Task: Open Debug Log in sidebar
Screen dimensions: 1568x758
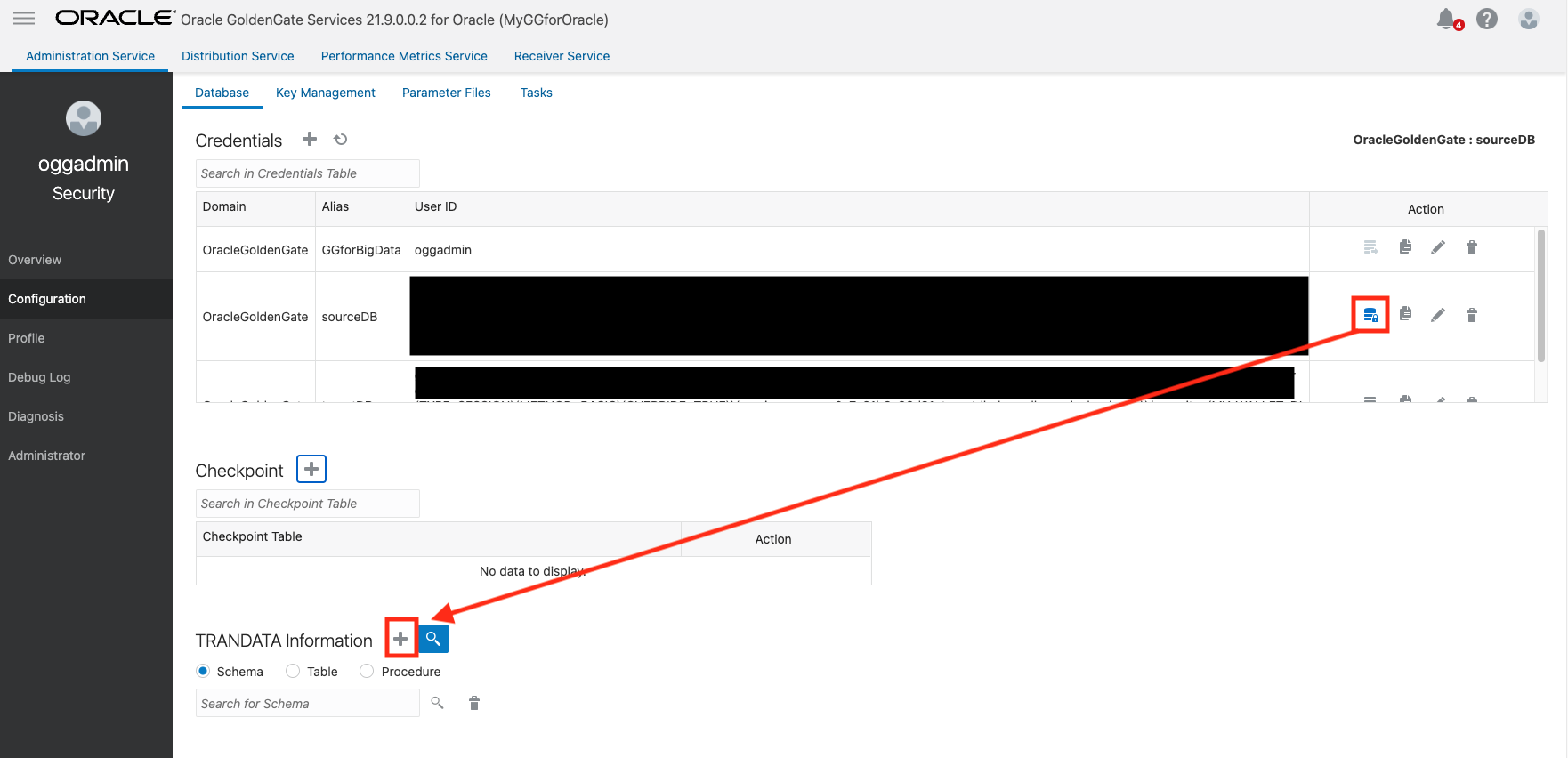Action: (x=86, y=377)
